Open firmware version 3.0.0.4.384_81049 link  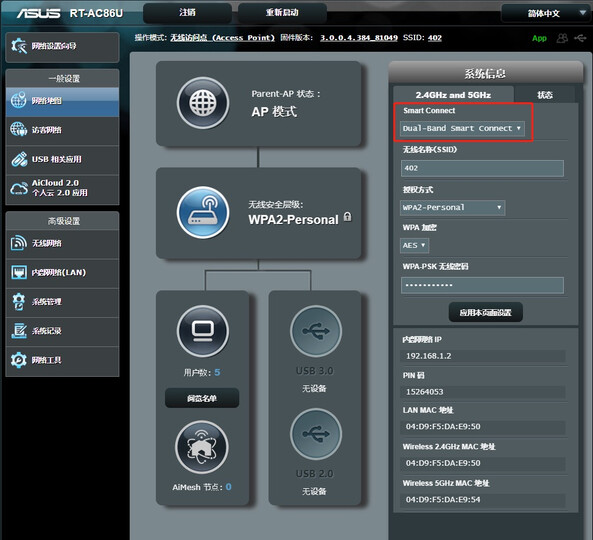point(359,37)
